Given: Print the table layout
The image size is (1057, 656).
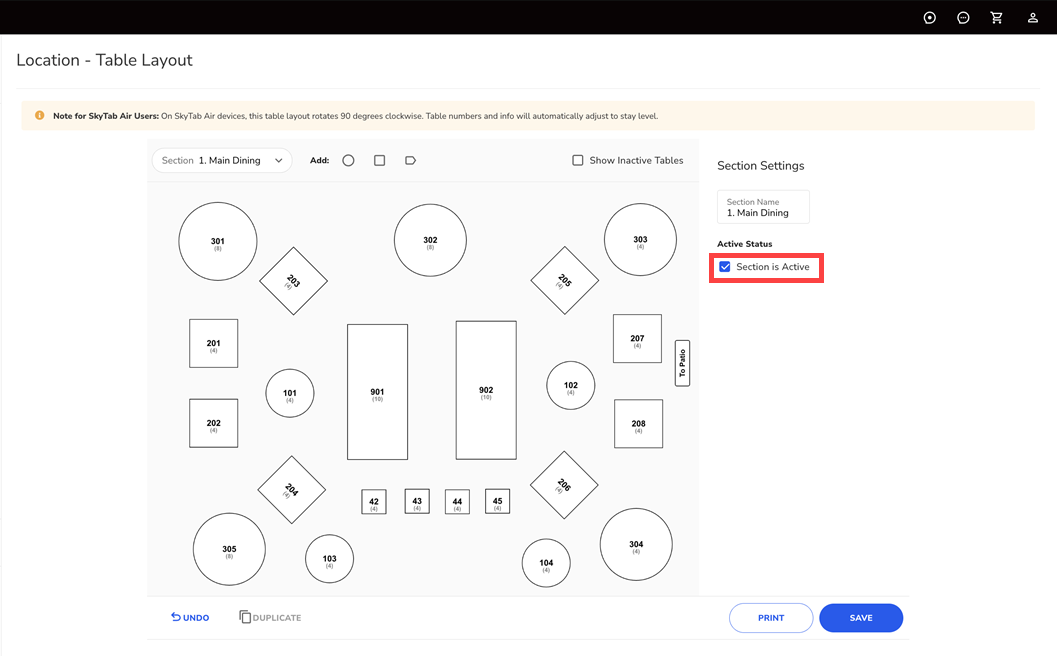Looking at the screenshot, I should click(771, 618).
